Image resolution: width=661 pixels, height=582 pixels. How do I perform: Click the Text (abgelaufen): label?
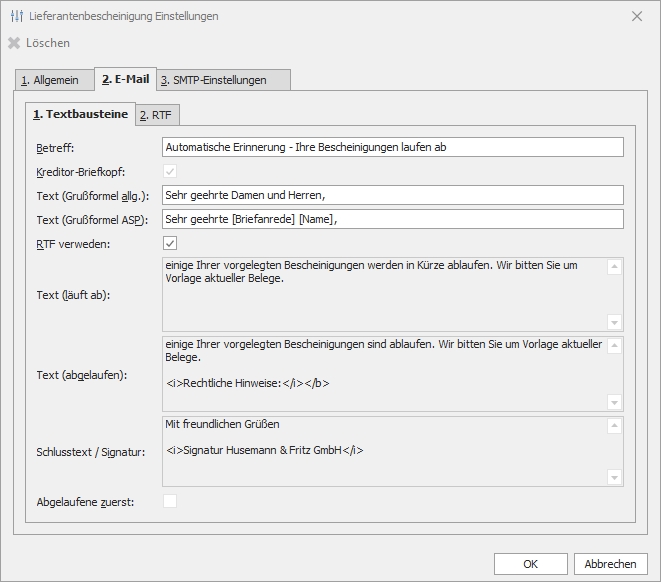[x=82, y=375]
